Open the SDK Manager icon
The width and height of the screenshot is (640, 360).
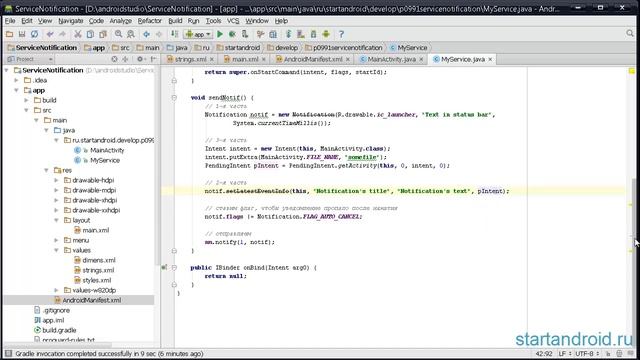[x=313, y=34]
